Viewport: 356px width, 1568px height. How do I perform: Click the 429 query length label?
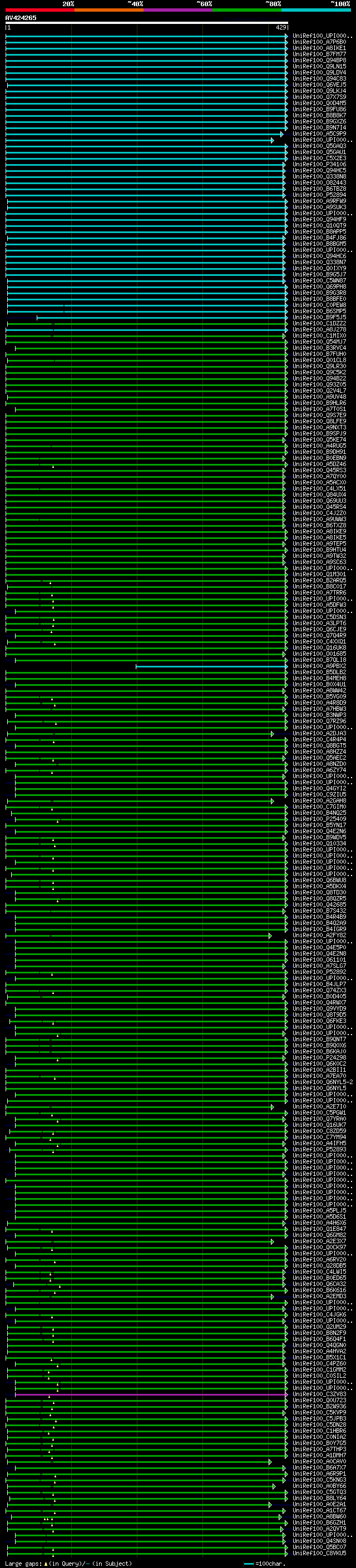281,27
